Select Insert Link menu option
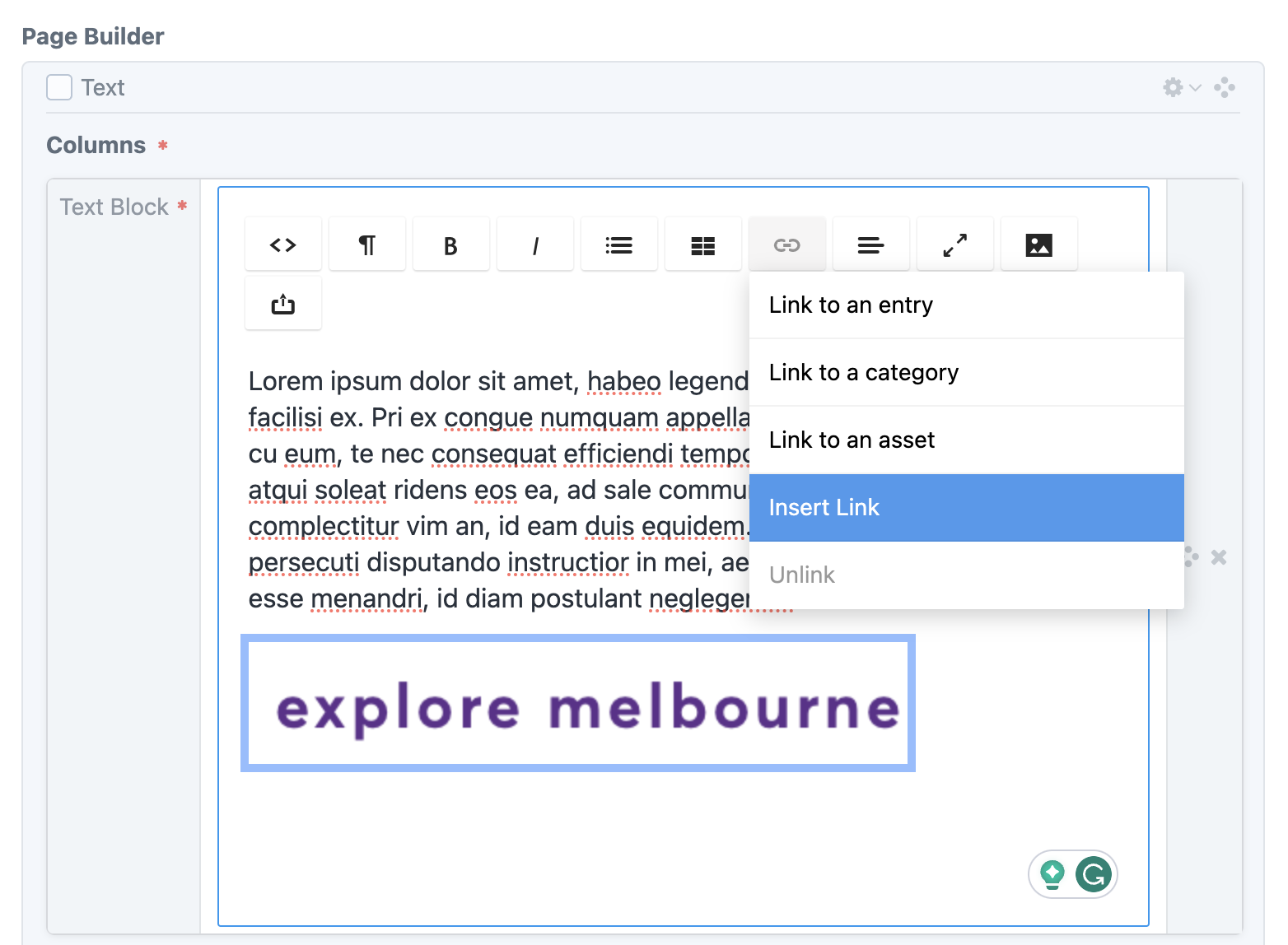The height and width of the screenshot is (945, 1288). pyautogui.click(x=967, y=508)
